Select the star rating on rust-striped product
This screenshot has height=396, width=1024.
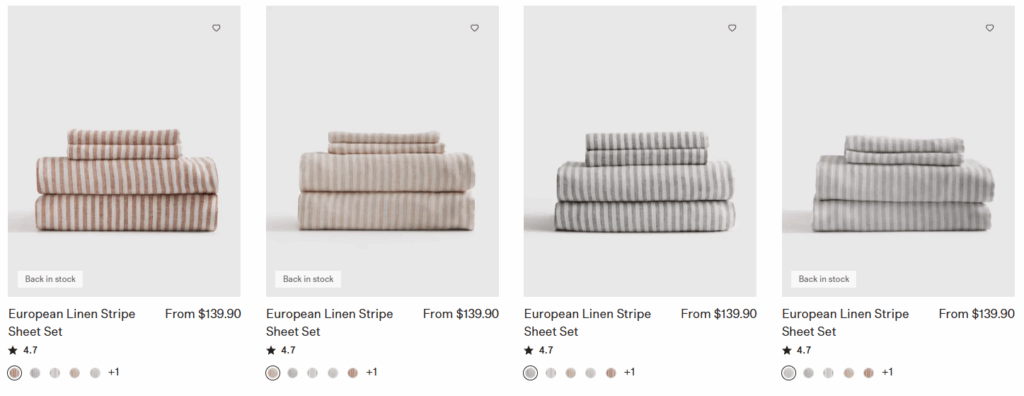tap(23, 350)
